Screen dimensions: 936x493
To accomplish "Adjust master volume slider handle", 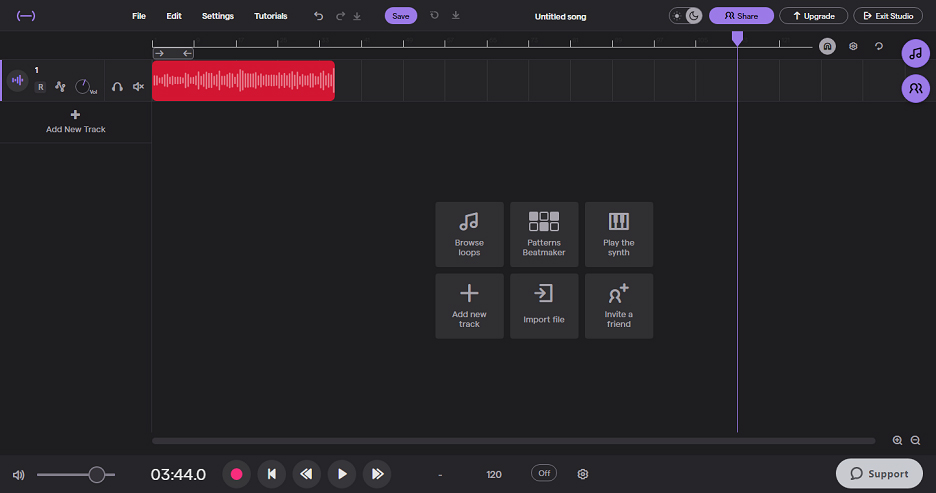I will (97, 474).
